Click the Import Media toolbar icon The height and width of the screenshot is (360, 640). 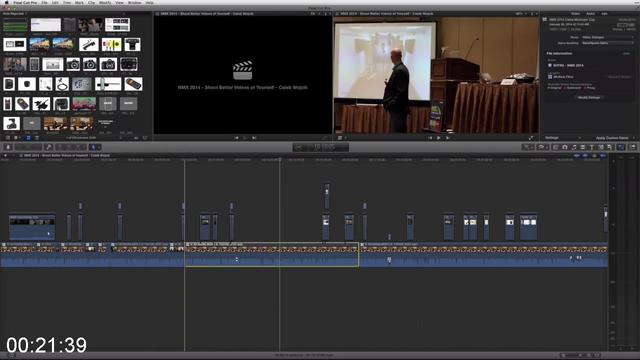pyautogui.click(x=8, y=147)
